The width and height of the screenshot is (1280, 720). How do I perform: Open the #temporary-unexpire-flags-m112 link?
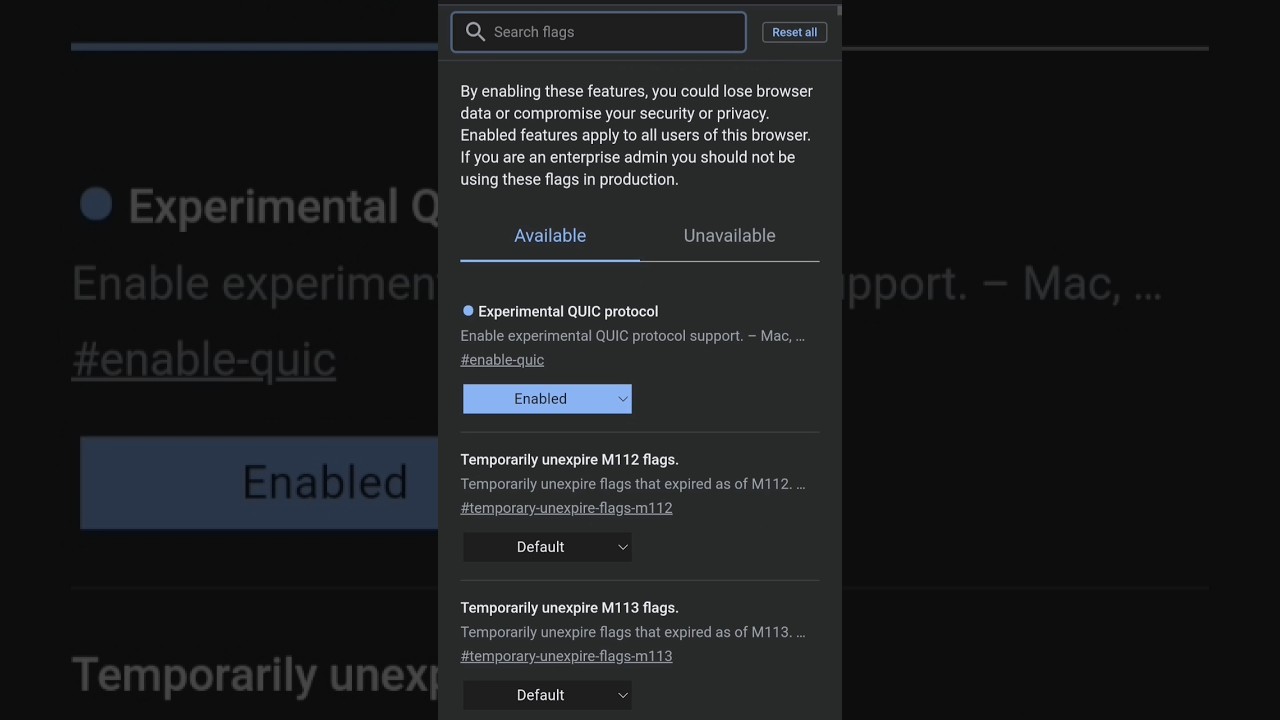566,508
